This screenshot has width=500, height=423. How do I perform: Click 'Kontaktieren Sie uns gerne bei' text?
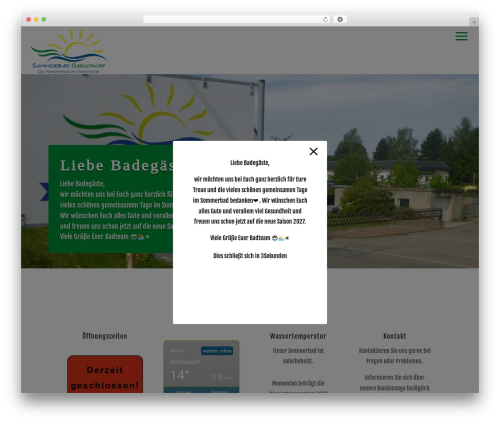[x=395, y=351]
